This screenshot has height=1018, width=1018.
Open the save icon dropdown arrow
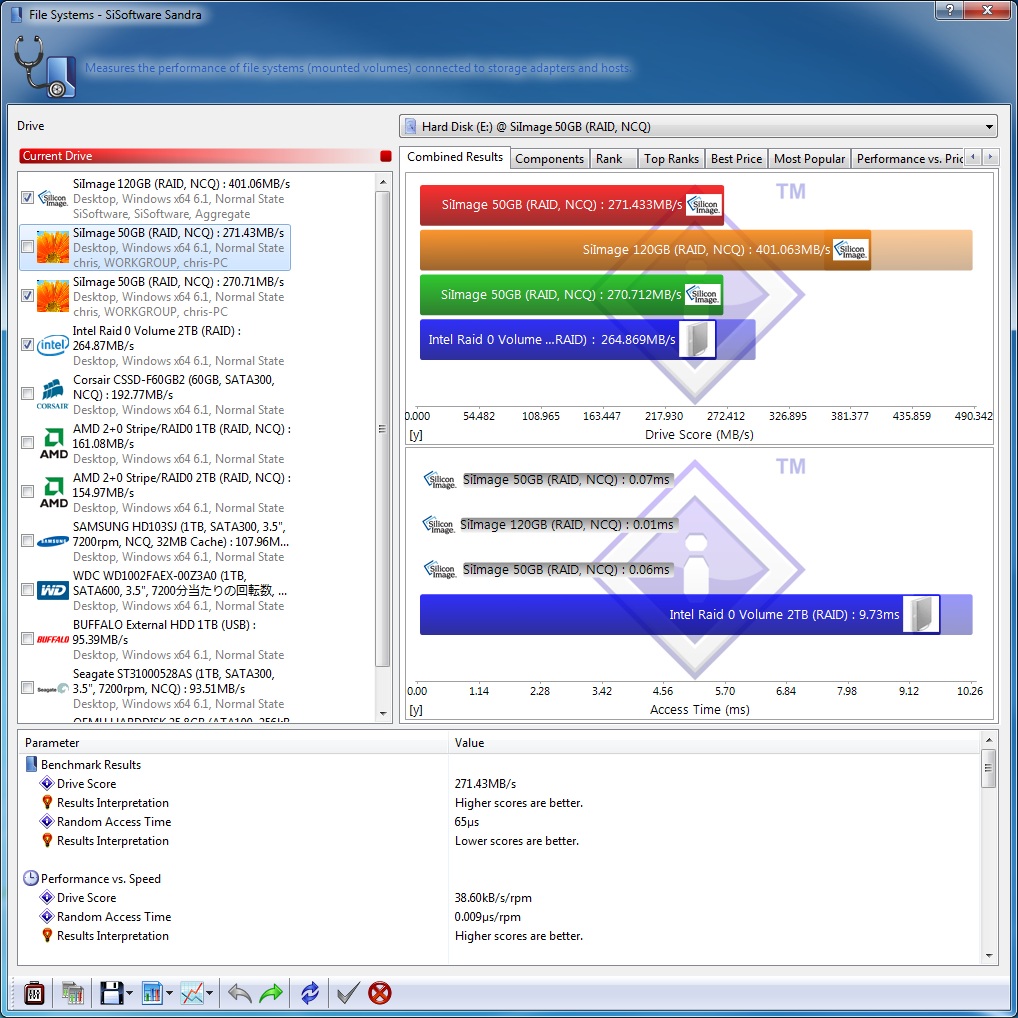[x=129, y=993]
